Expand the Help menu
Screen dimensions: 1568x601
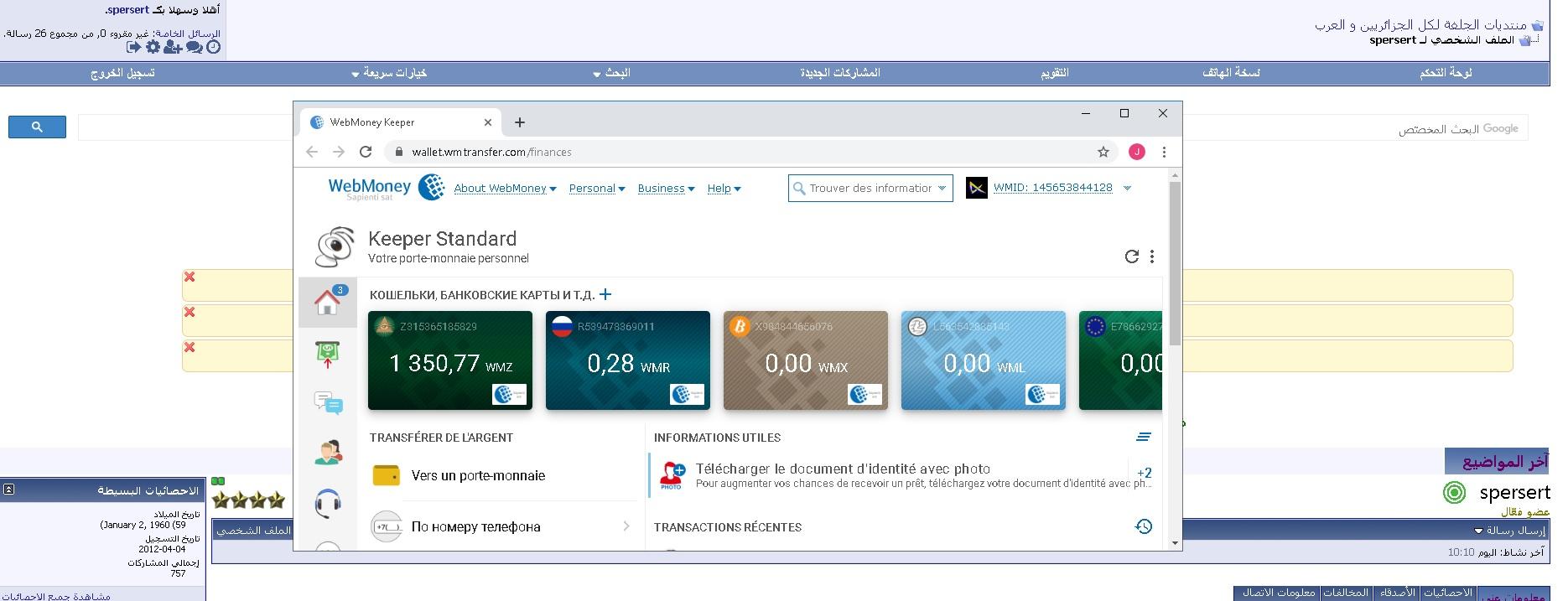[x=724, y=189]
